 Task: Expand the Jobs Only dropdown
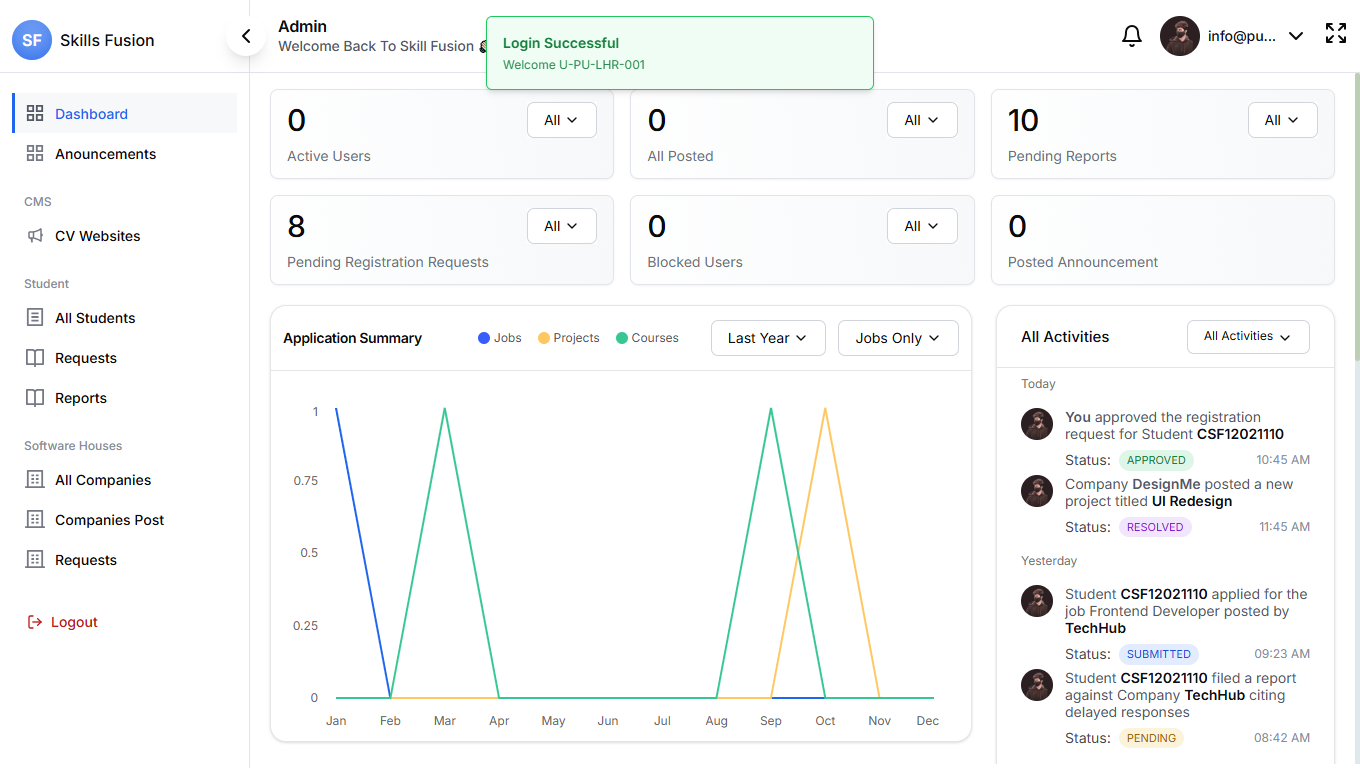tap(897, 338)
